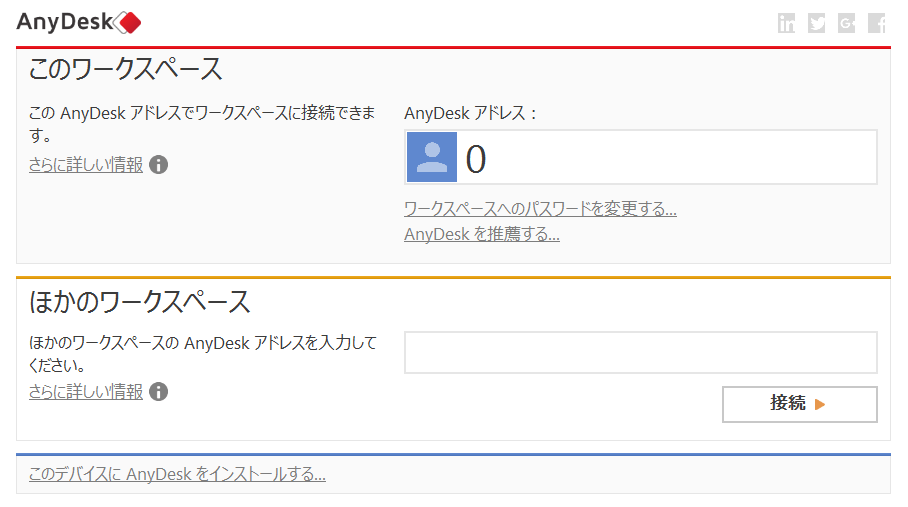Click the ほかのワークスペース section heading
The width and height of the screenshot is (908, 507).
(140, 302)
